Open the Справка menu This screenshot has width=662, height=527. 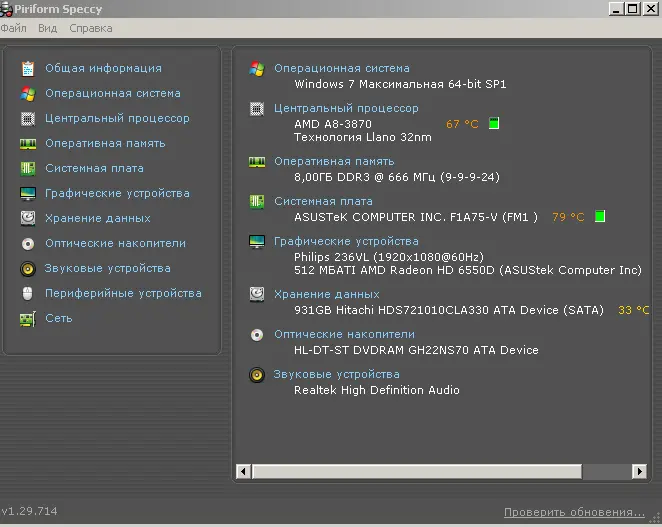91,28
